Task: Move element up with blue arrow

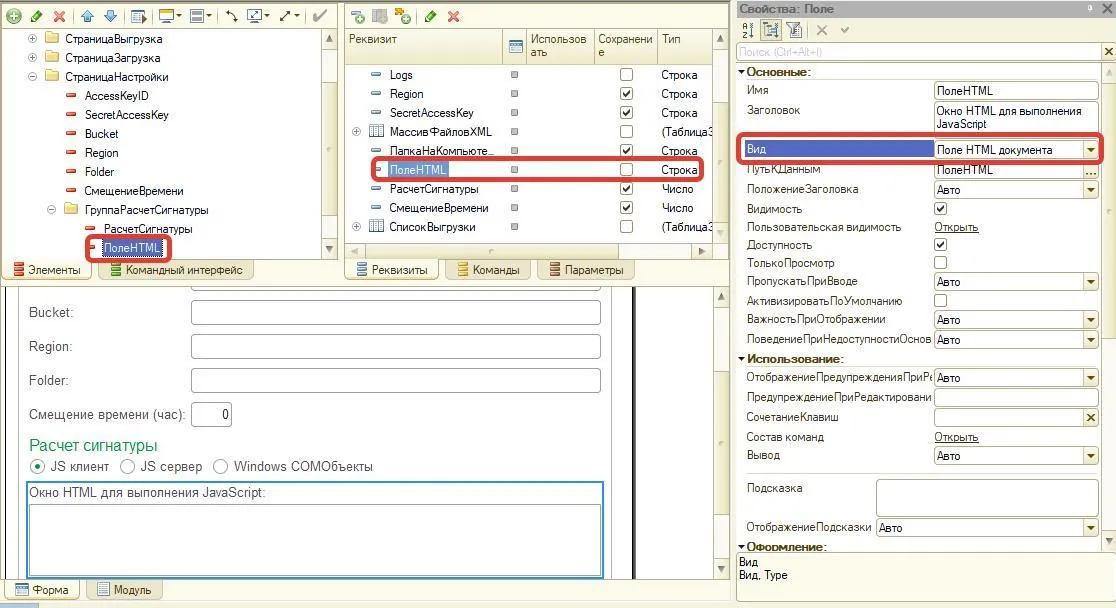Action: [x=88, y=16]
